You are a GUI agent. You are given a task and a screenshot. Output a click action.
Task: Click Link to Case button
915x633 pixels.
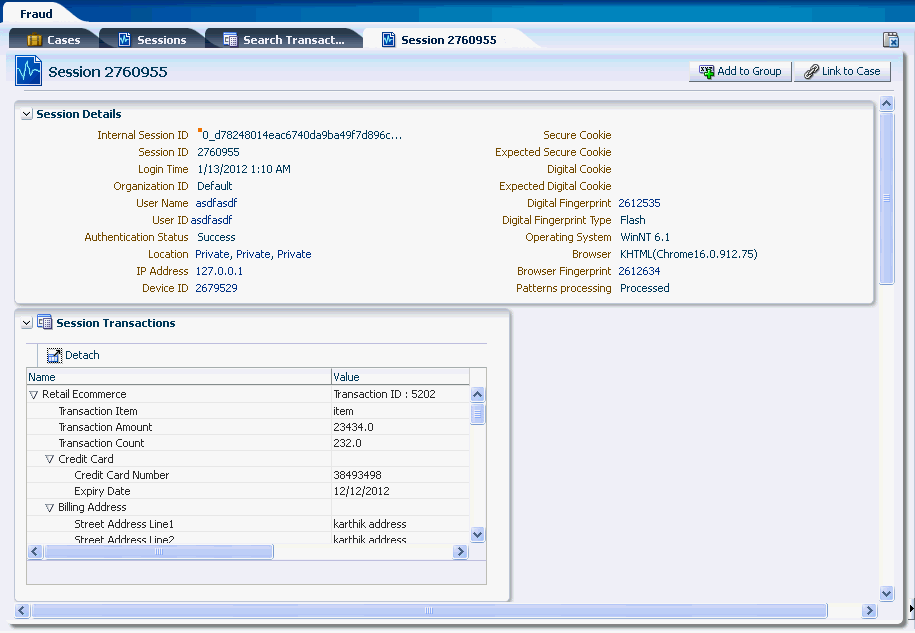(842, 71)
